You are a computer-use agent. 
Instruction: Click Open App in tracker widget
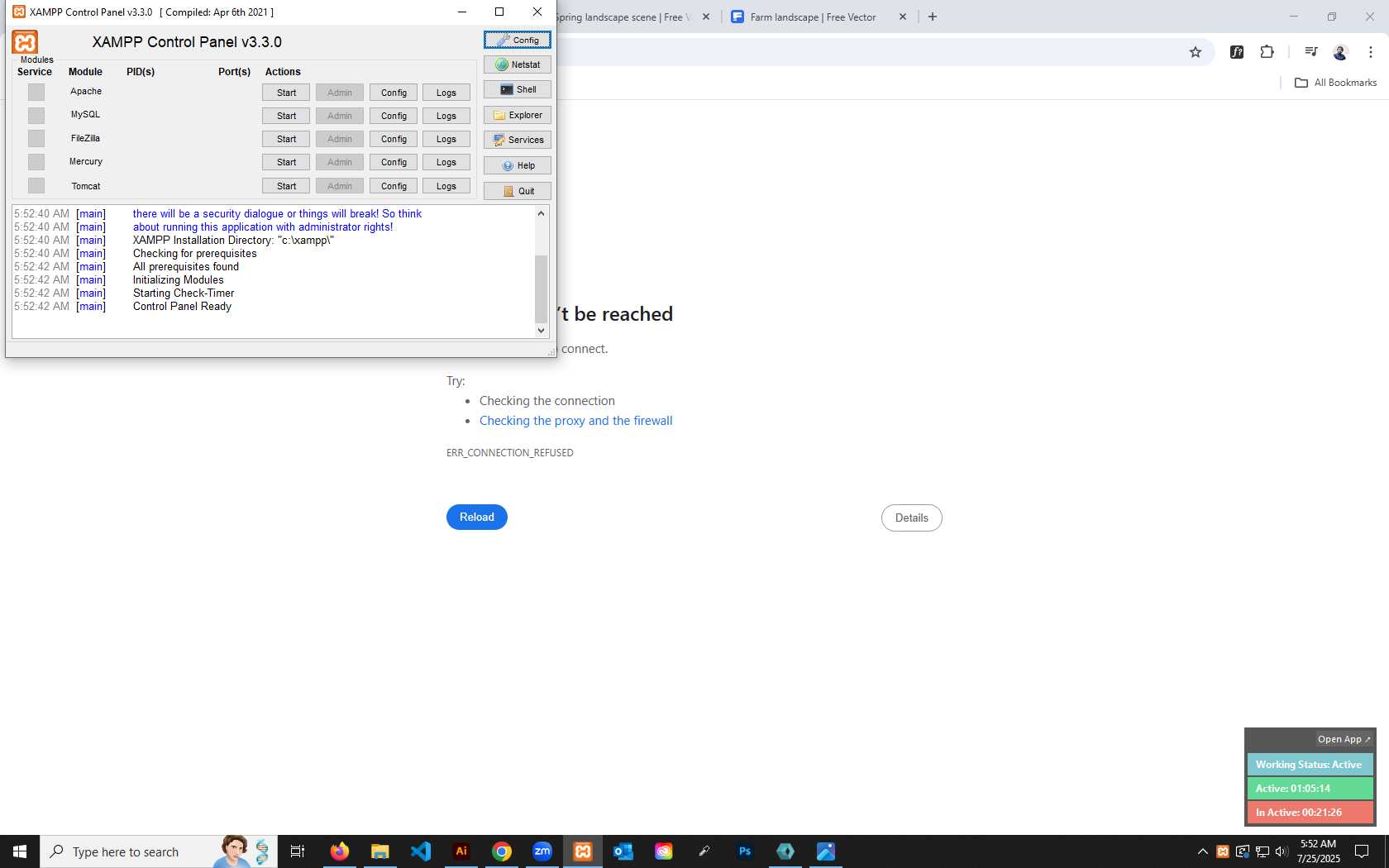(1344, 739)
